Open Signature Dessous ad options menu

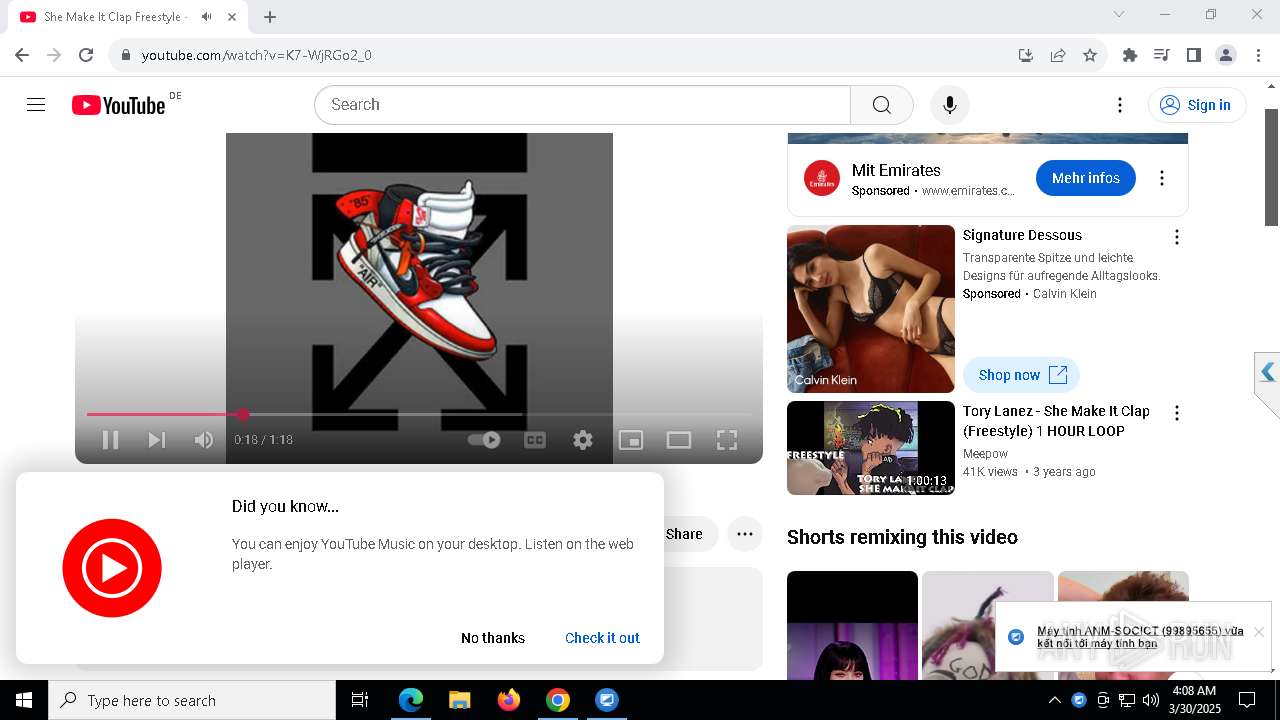(1177, 237)
